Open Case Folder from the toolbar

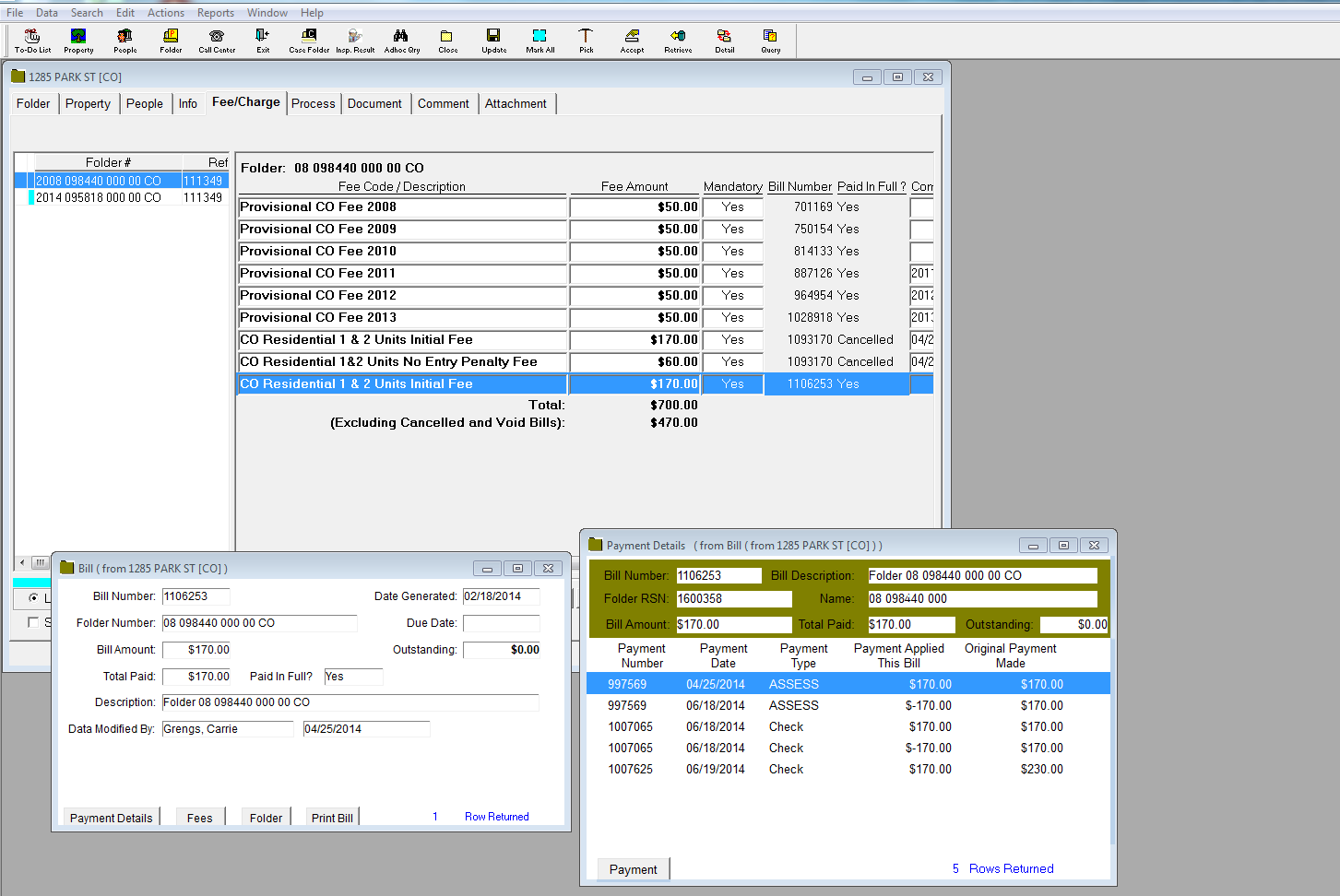pos(309,40)
